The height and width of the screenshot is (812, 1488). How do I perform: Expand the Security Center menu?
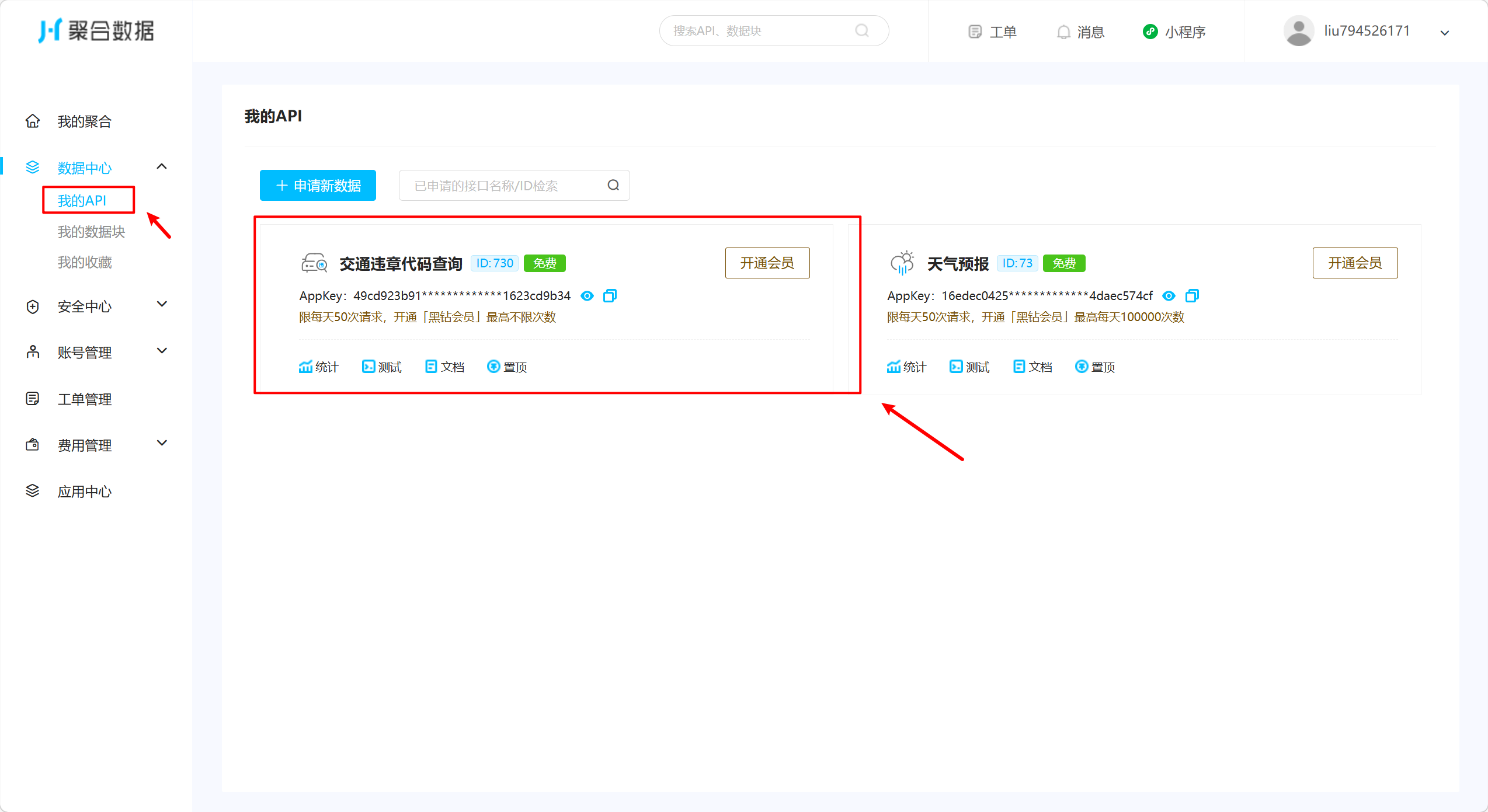[x=162, y=305]
